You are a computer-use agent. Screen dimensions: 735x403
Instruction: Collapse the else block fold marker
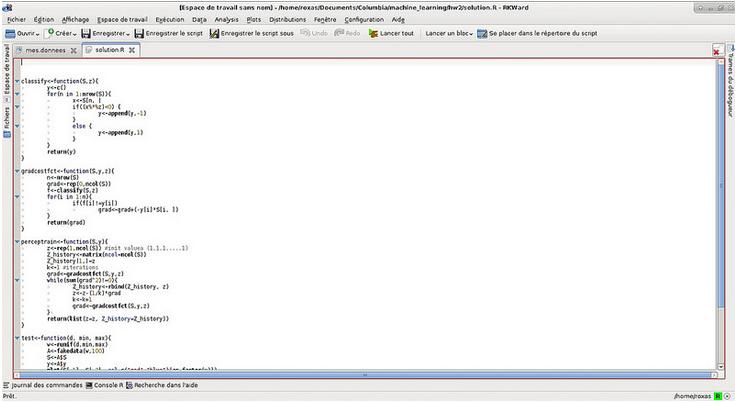click(x=17, y=126)
